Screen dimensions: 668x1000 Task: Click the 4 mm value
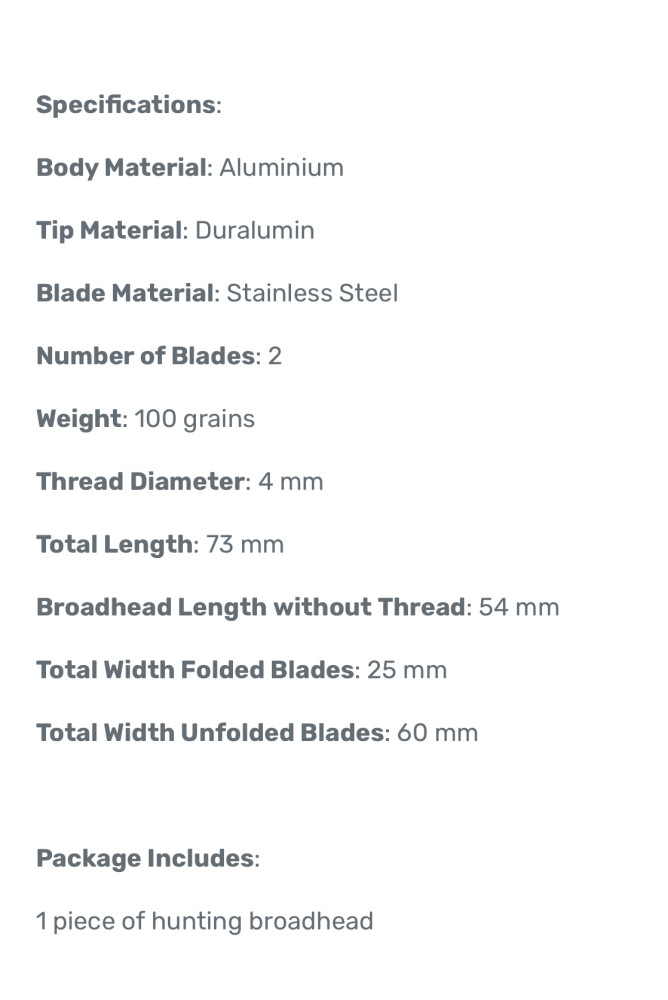tap(290, 482)
